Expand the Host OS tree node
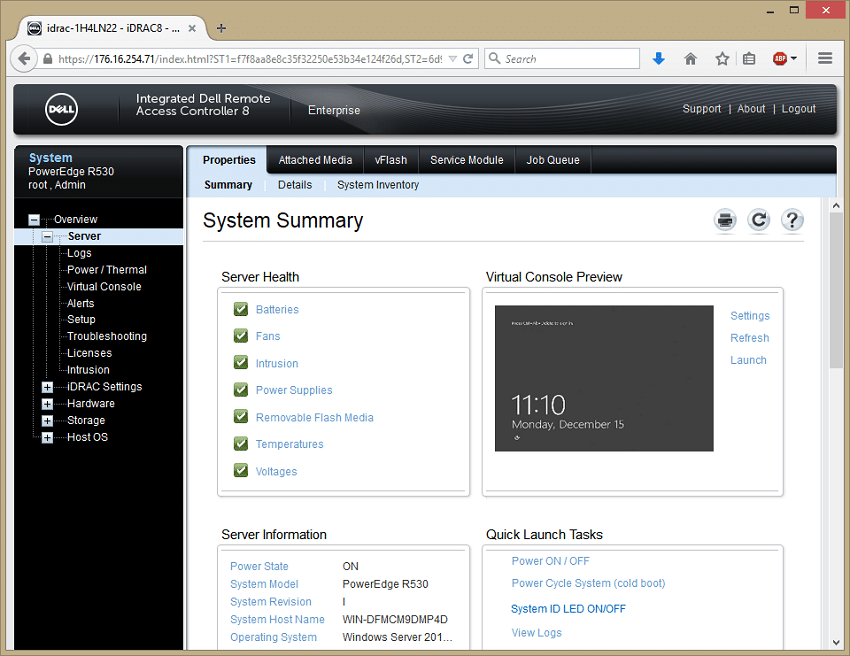The image size is (850, 656). pyautogui.click(x=48, y=438)
